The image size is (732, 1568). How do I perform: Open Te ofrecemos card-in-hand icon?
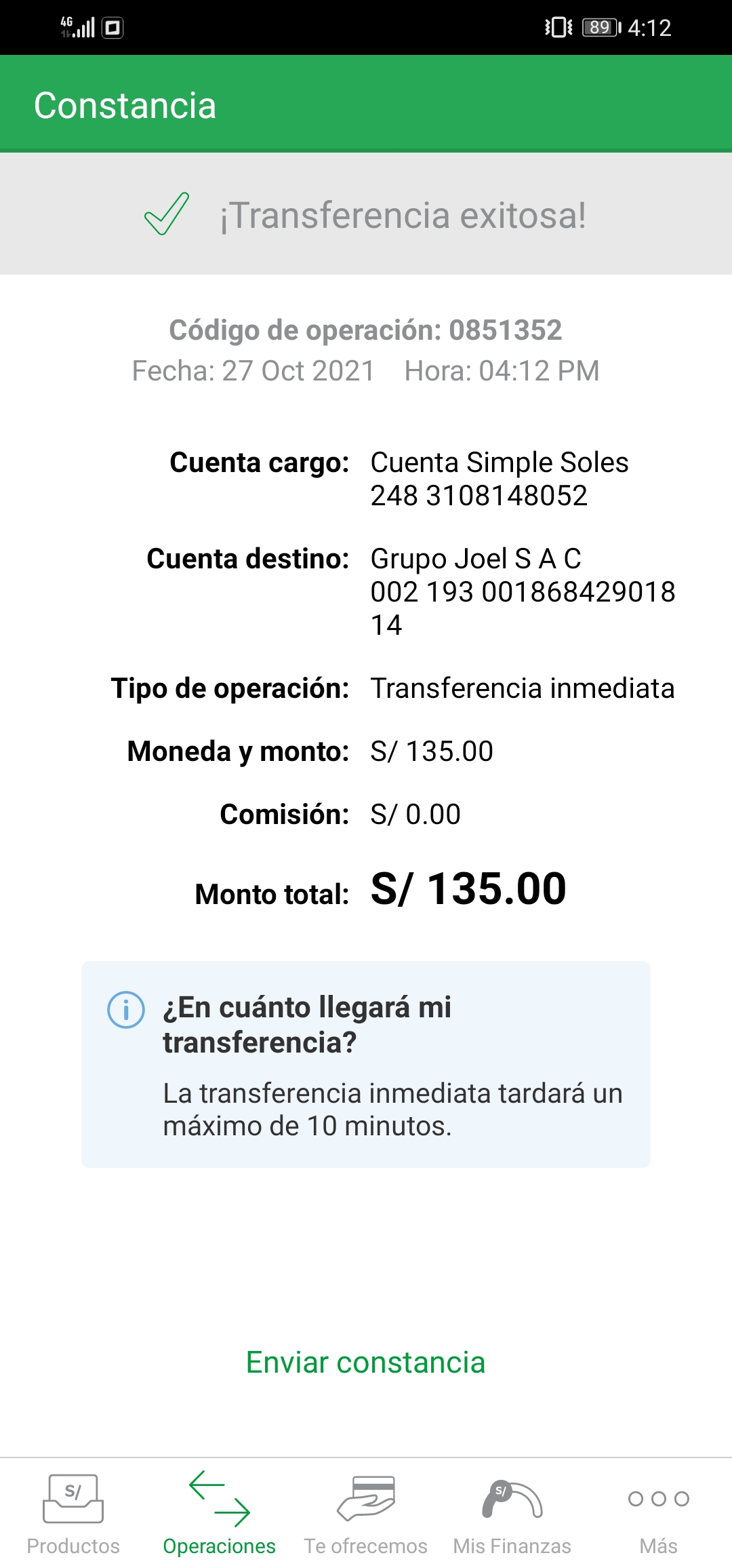pos(366,1498)
